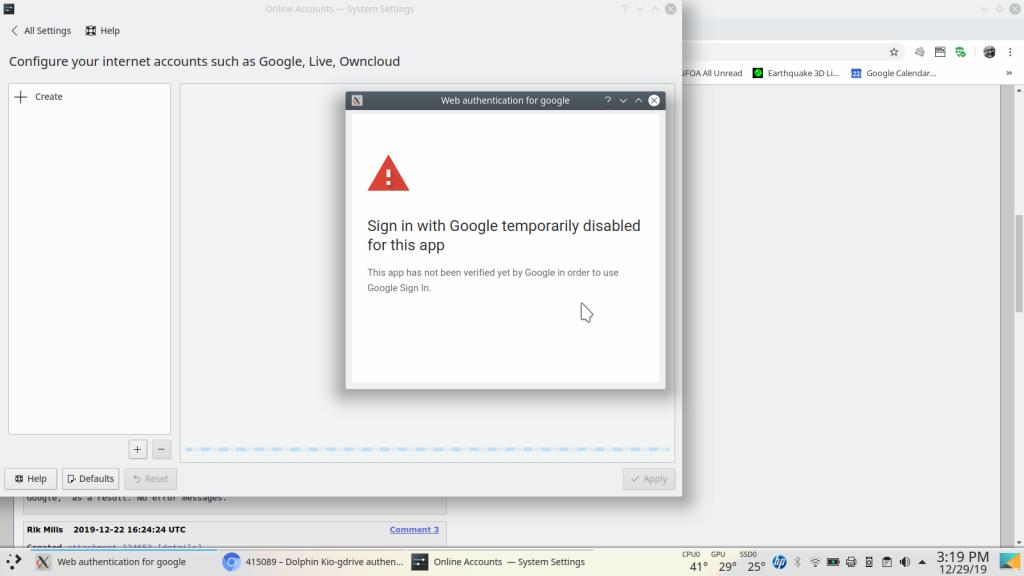Open the clipboard tray icon

click(887, 562)
